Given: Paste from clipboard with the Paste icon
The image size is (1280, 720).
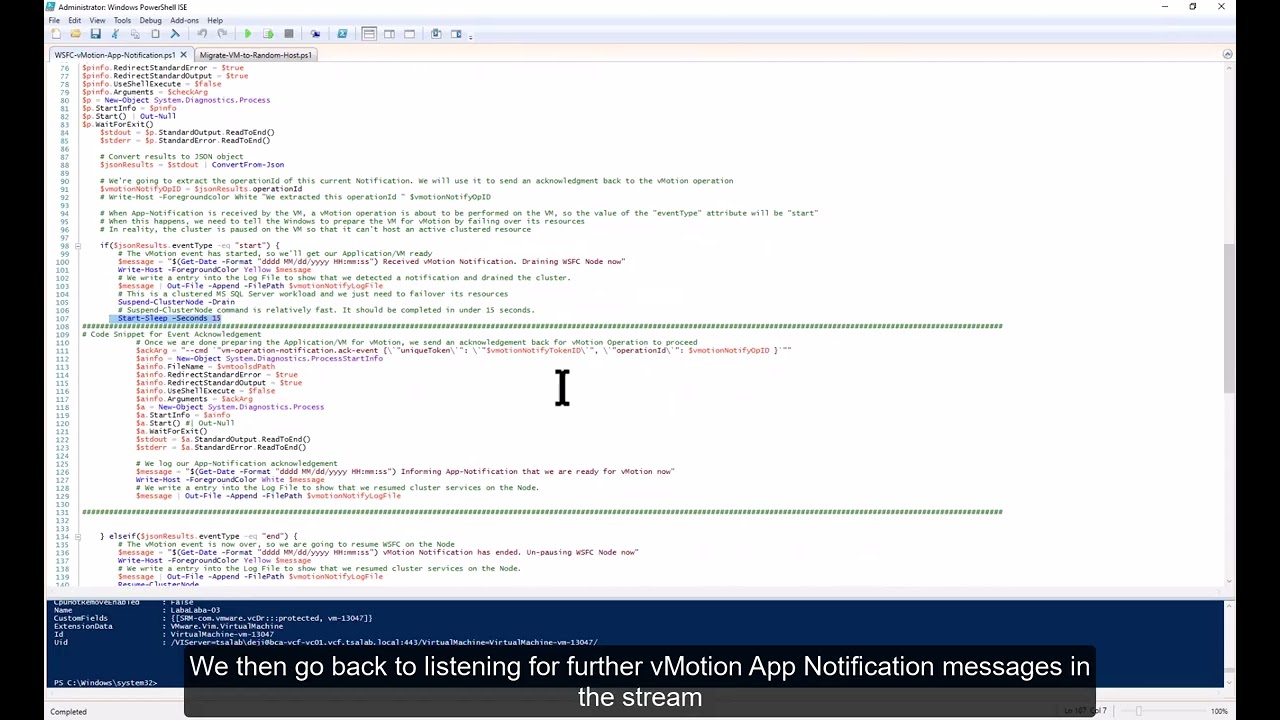Looking at the screenshot, I should click(x=155, y=34).
